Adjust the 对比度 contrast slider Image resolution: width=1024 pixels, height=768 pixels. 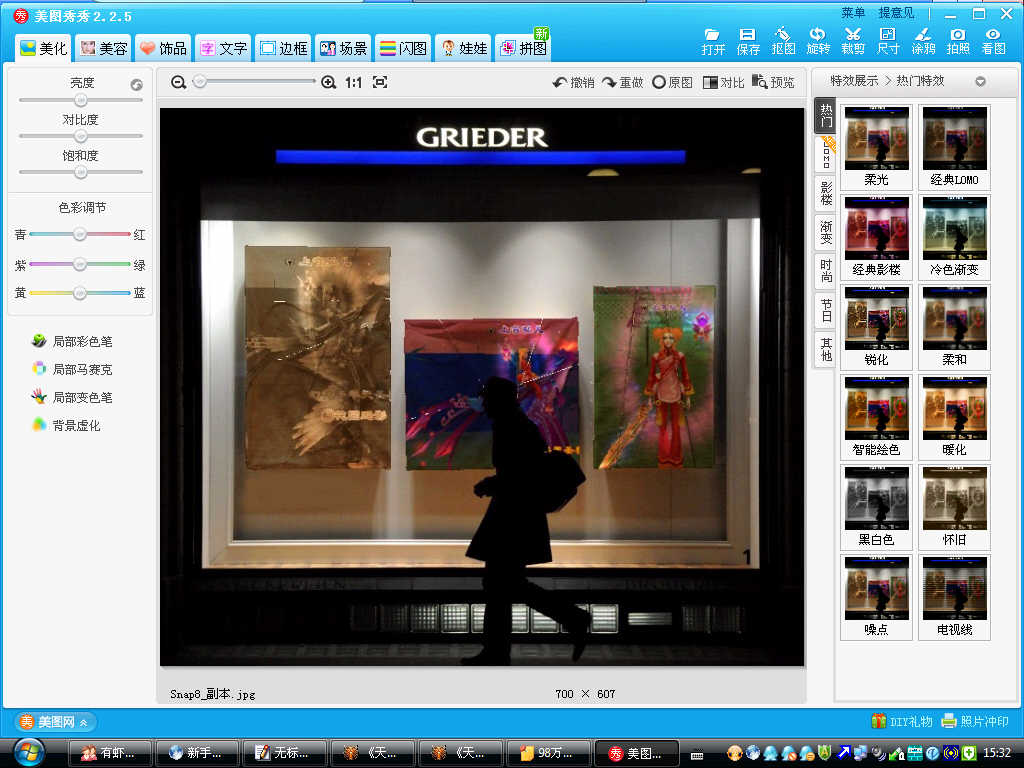80,136
